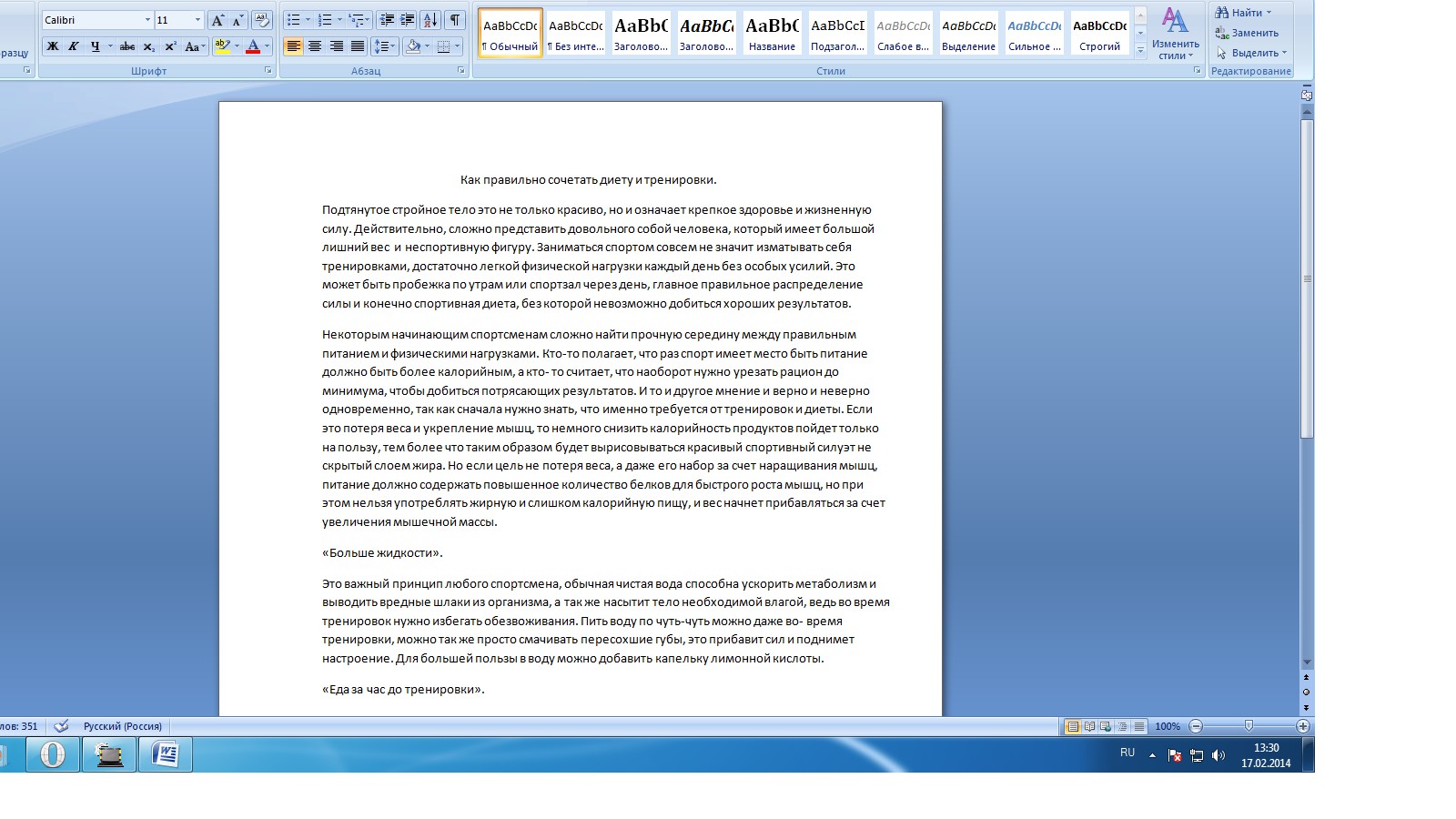This screenshot has height=819, width=1456.
Task: Open the Абзац dialog launcher
Action: pos(461,70)
